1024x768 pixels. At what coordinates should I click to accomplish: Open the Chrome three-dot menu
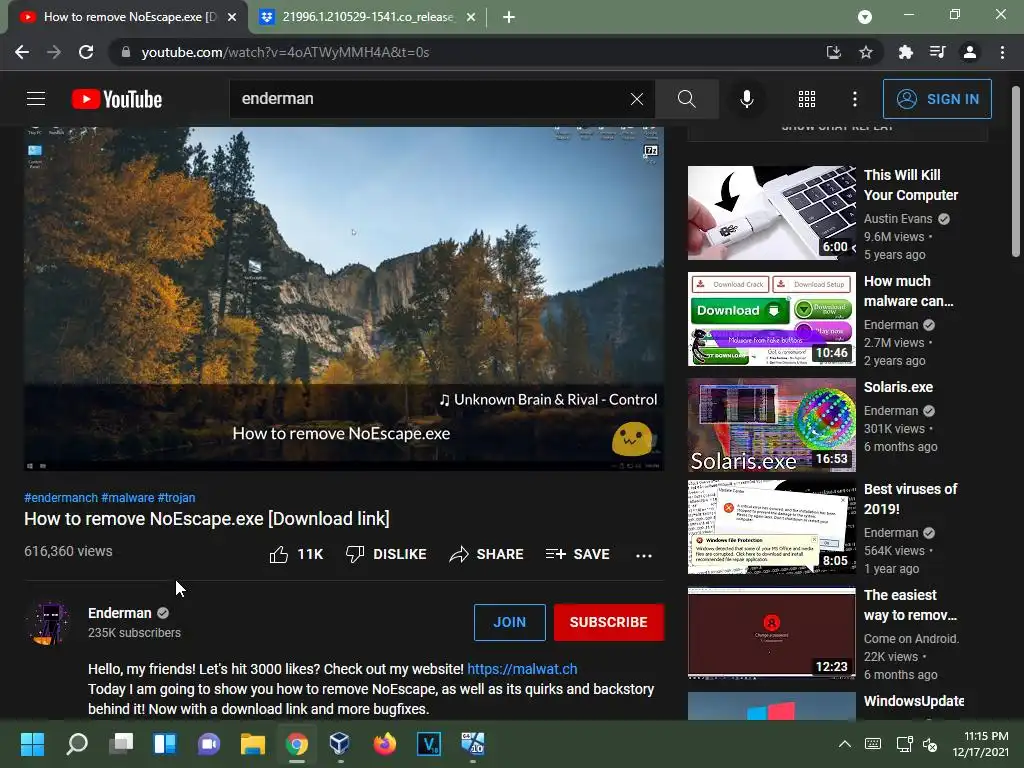1002,52
